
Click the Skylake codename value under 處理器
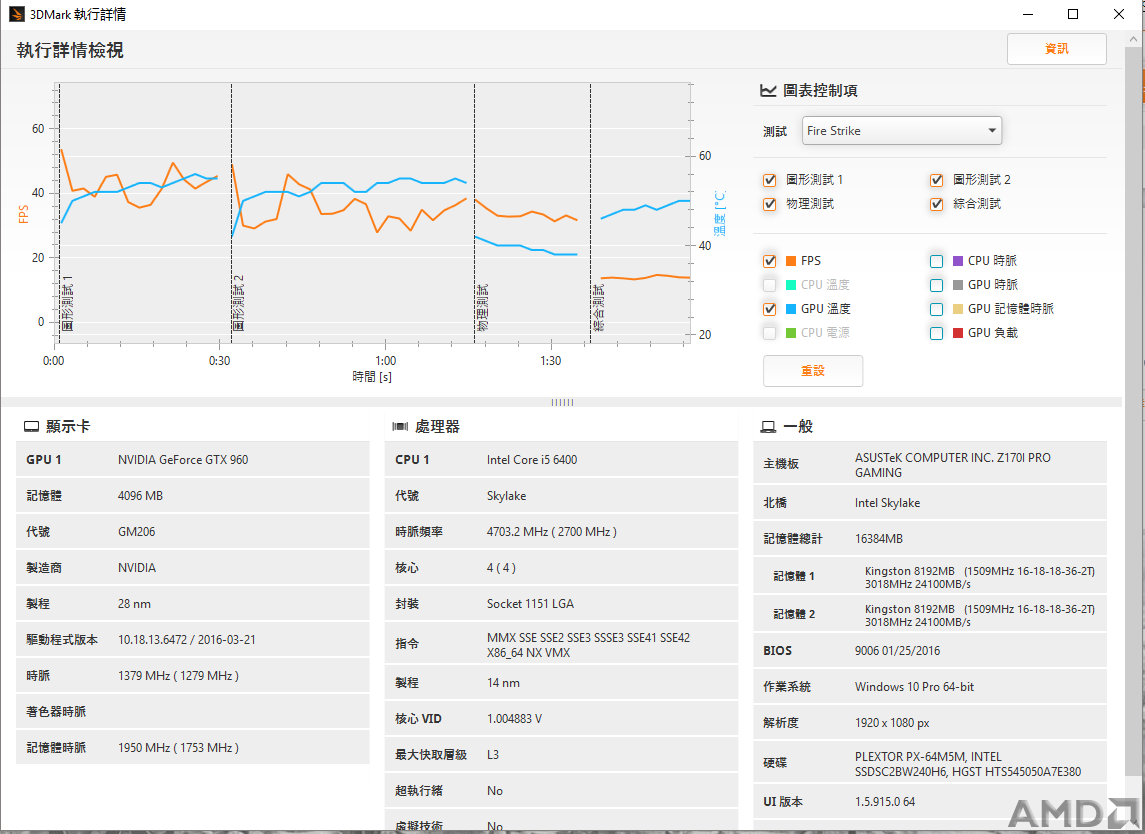pos(507,496)
